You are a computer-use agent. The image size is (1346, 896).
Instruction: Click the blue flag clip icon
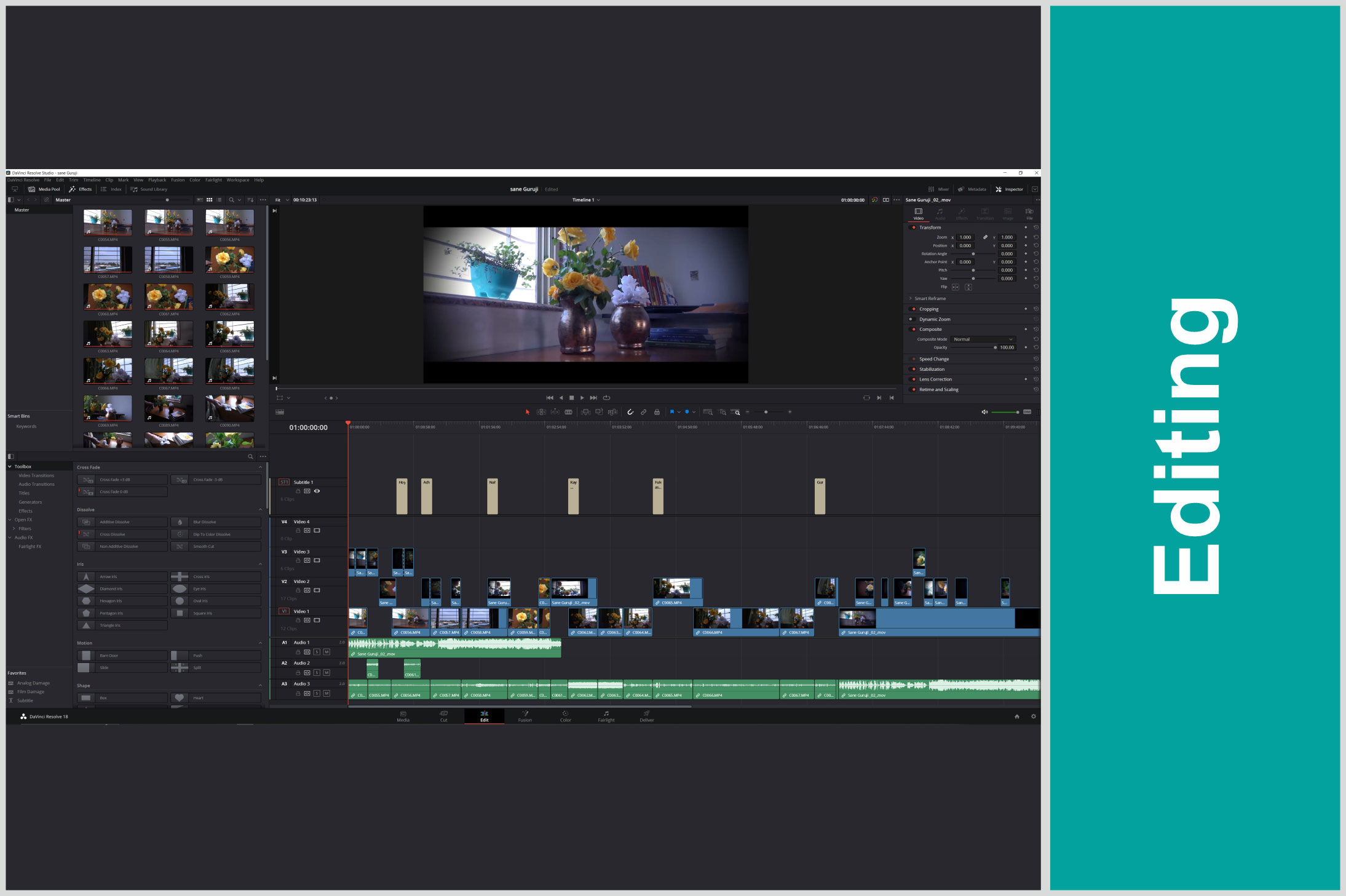672,412
